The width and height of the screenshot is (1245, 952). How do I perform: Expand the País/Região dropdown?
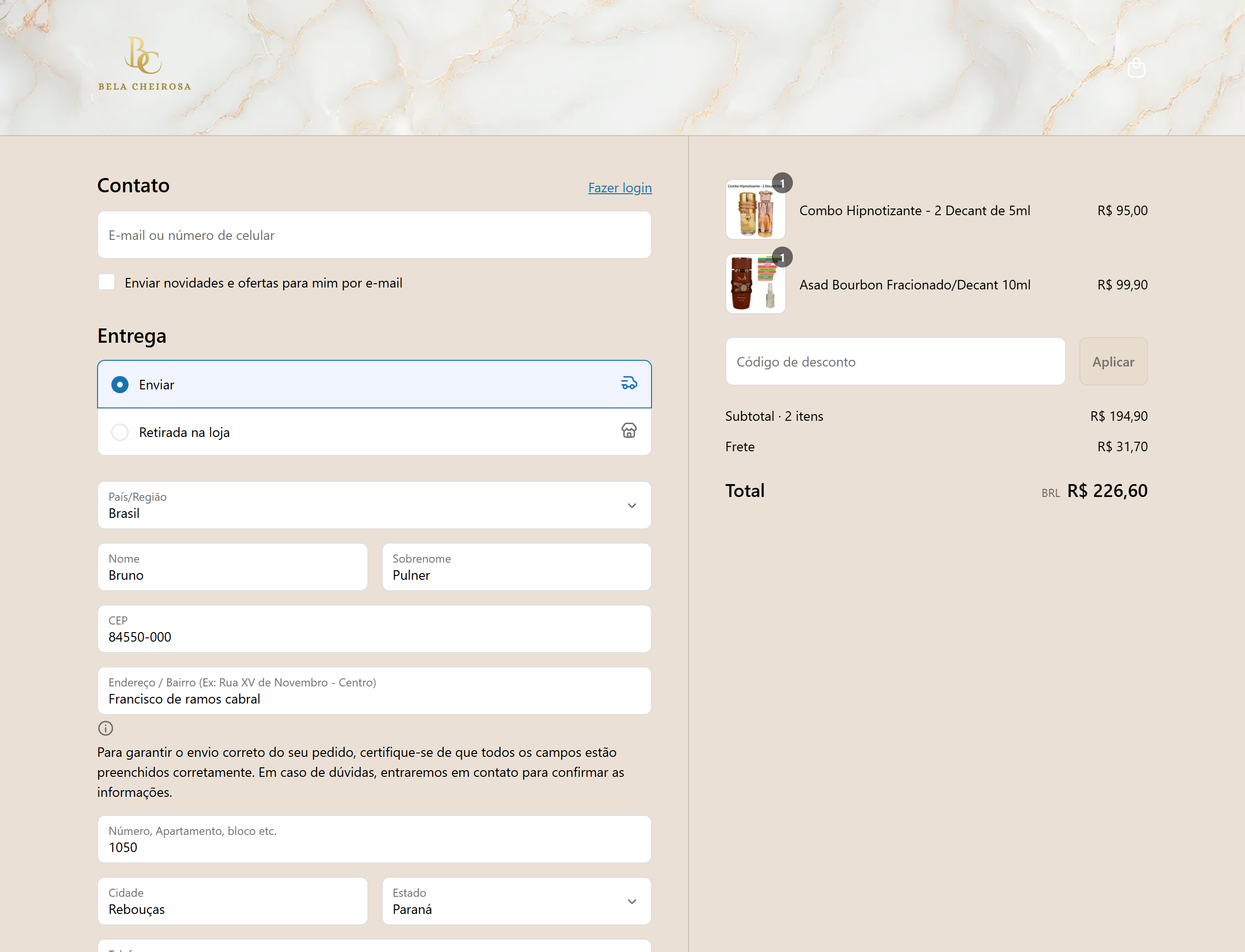pyautogui.click(x=374, y=506)
